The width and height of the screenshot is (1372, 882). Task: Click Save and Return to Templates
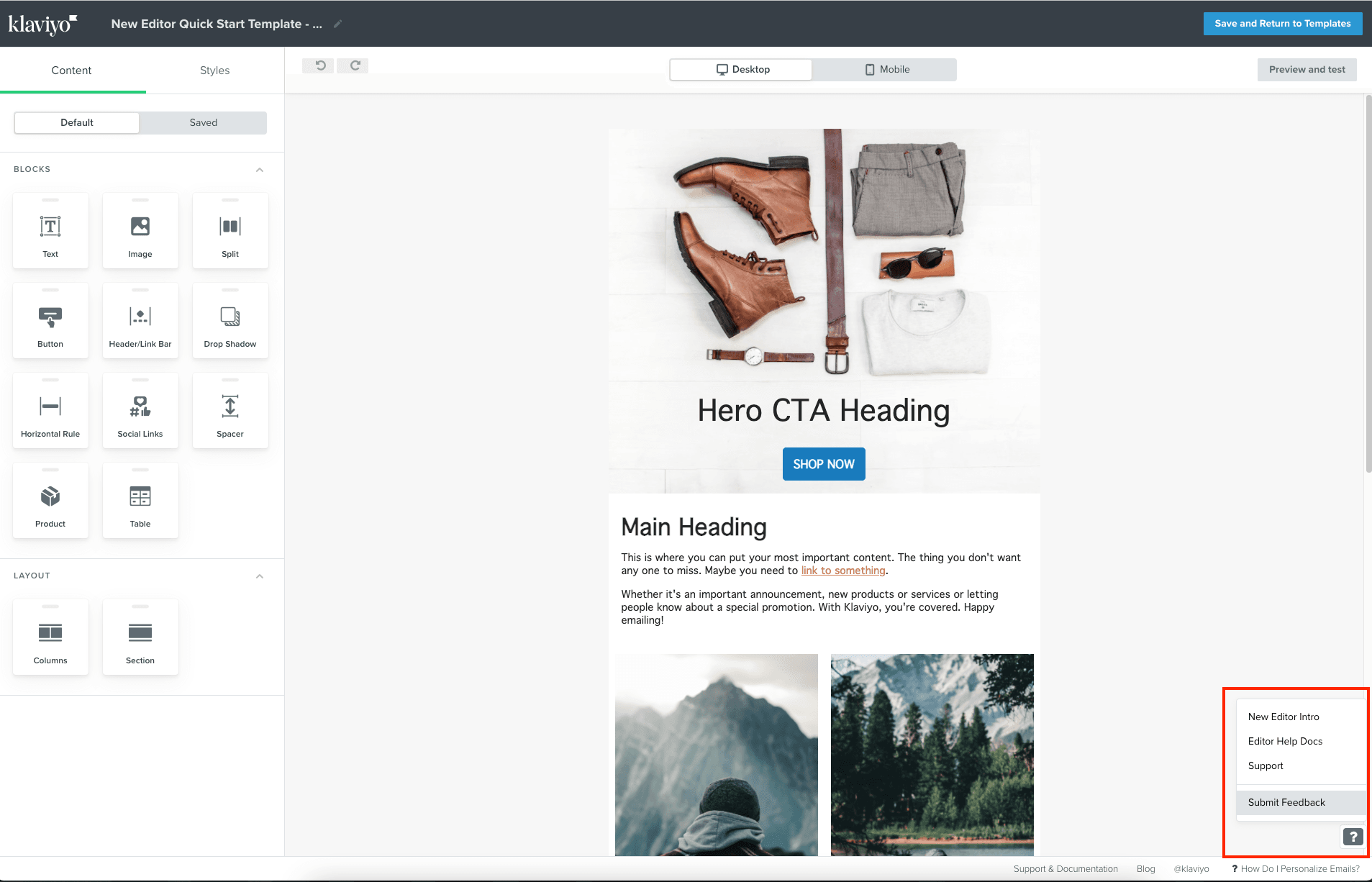[x=1282, y=23]
